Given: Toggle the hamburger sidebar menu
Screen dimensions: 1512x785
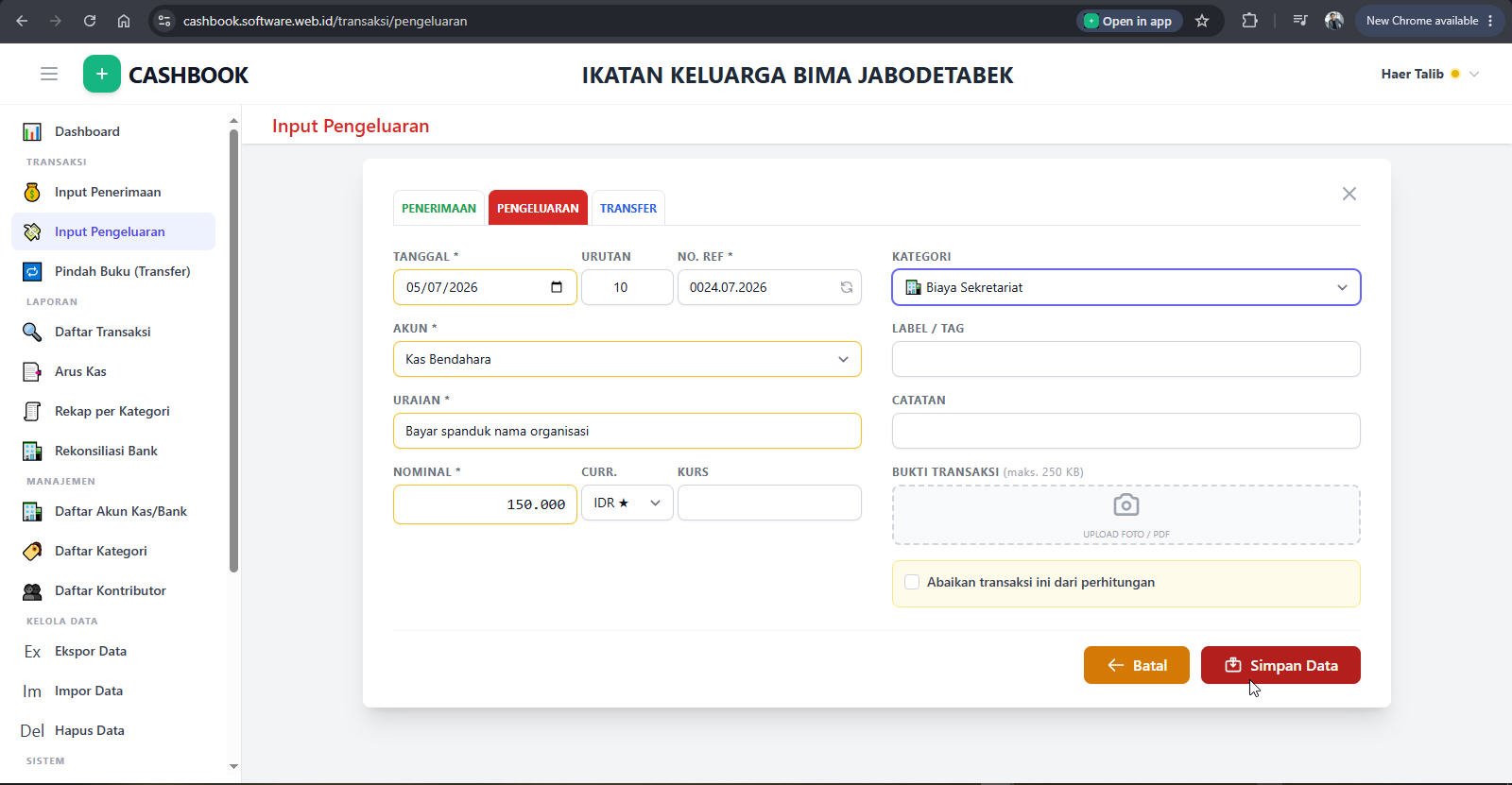Looking at the screenshot, I should (x=49, y=74).
